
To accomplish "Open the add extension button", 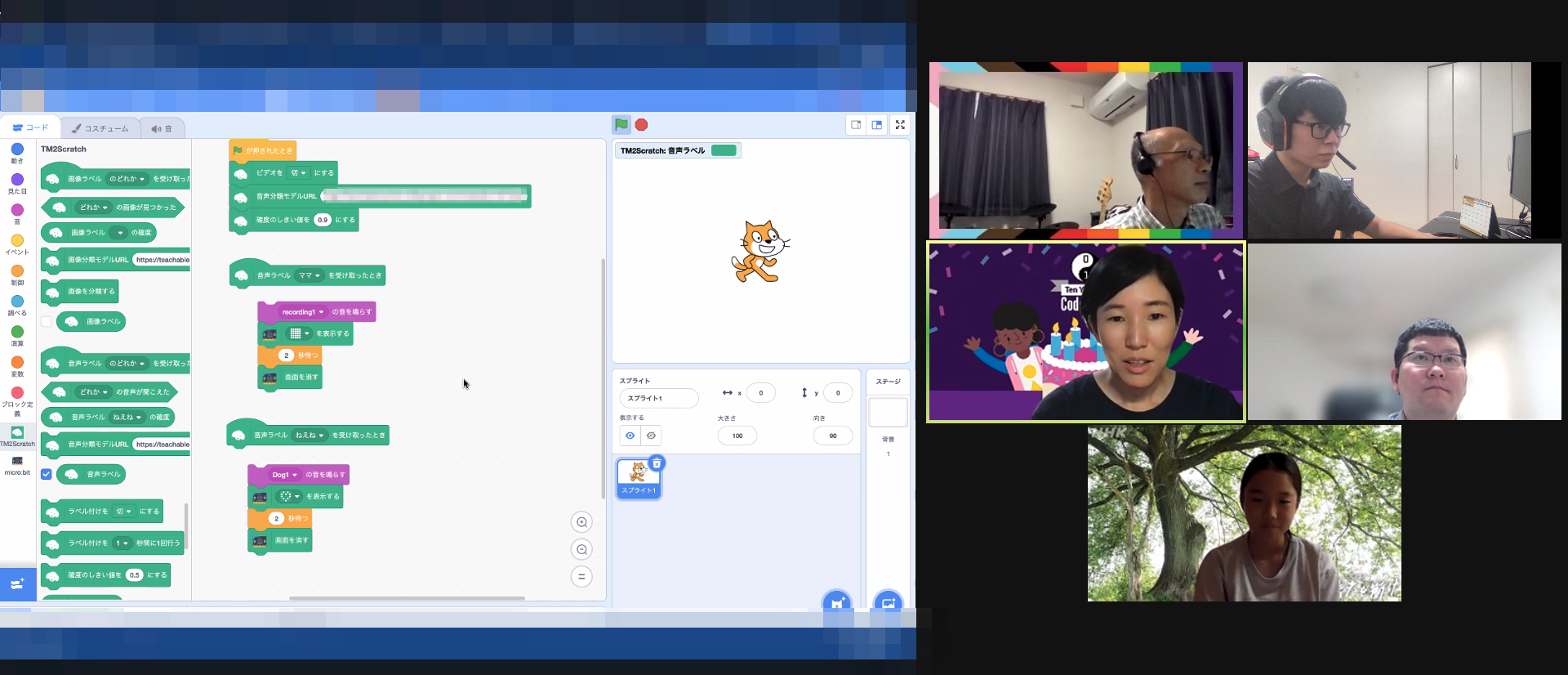I will coord(17,584).
